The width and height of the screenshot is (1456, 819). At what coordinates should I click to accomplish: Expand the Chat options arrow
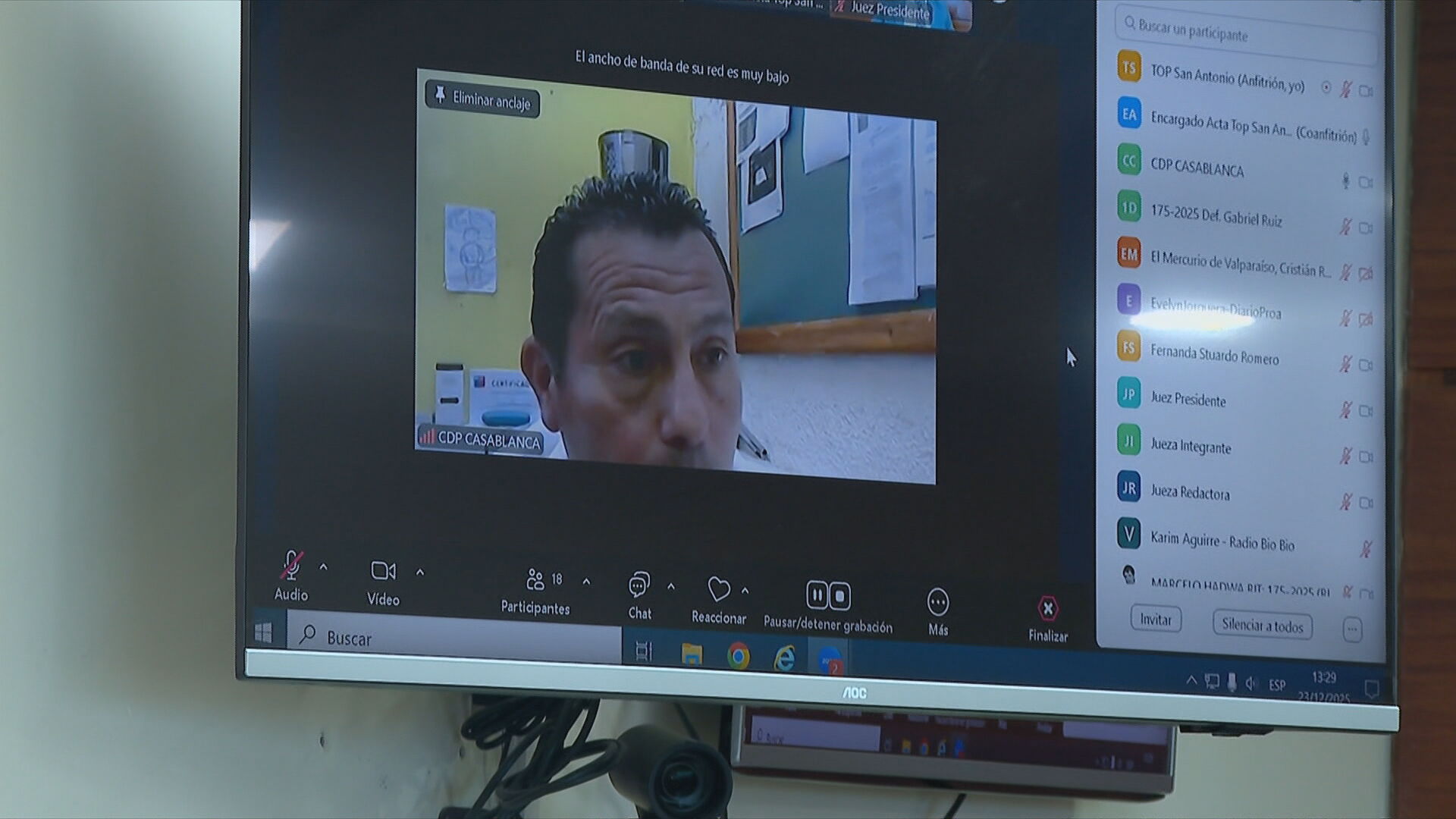pyautogui.click(x=670, y=587)
